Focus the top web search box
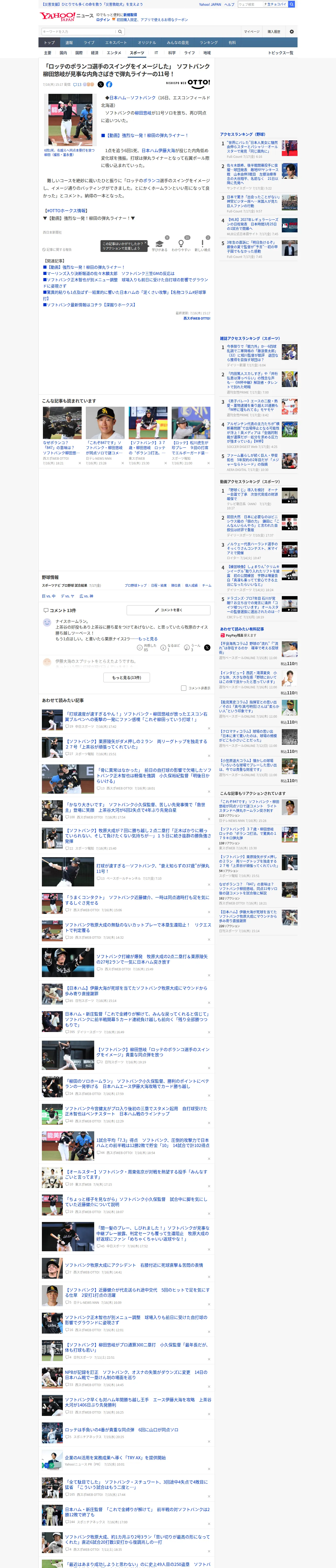 pyautogui.click(x=250, y=4)
